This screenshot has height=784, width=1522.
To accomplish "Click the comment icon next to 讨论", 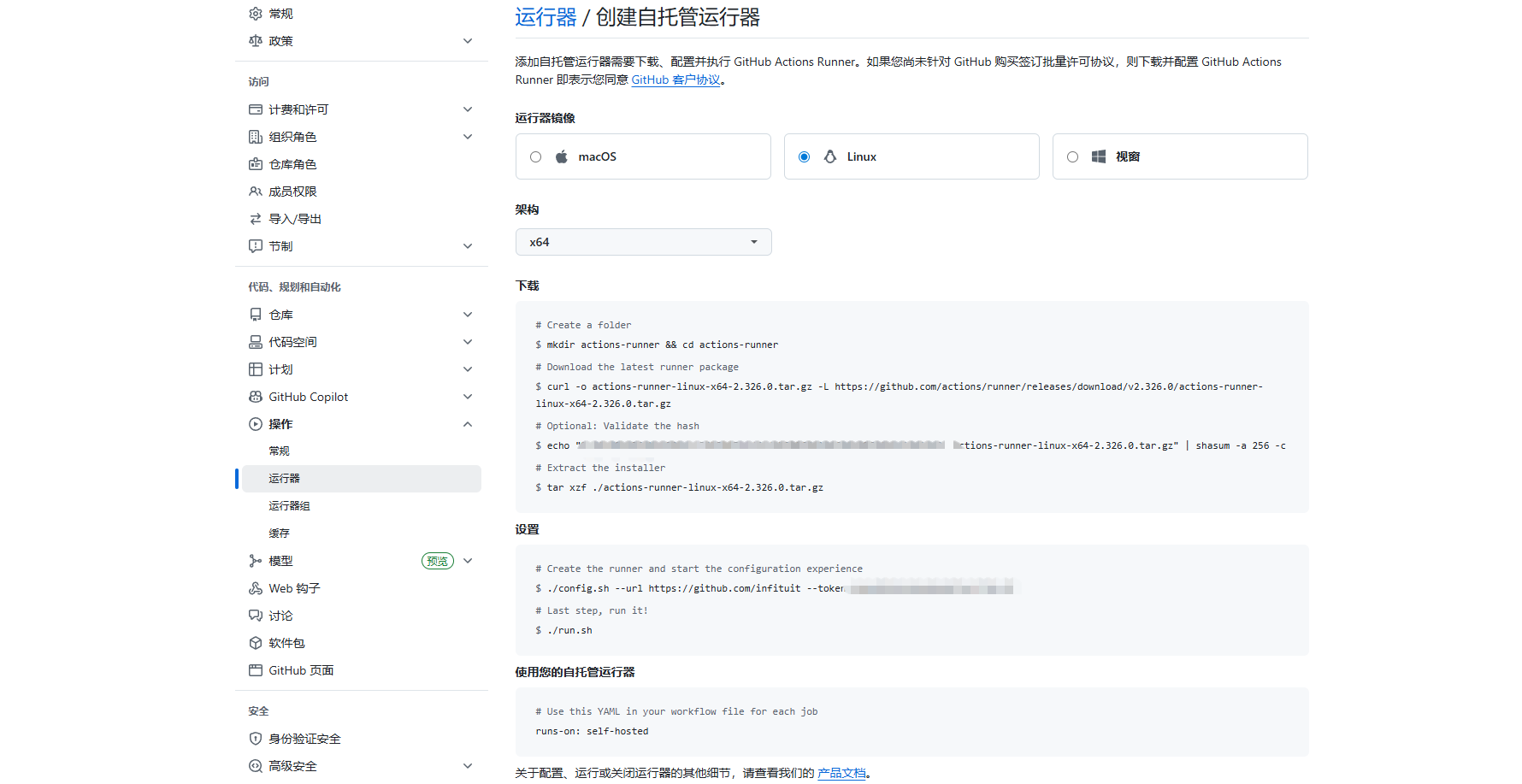I will tap(255, 616).
